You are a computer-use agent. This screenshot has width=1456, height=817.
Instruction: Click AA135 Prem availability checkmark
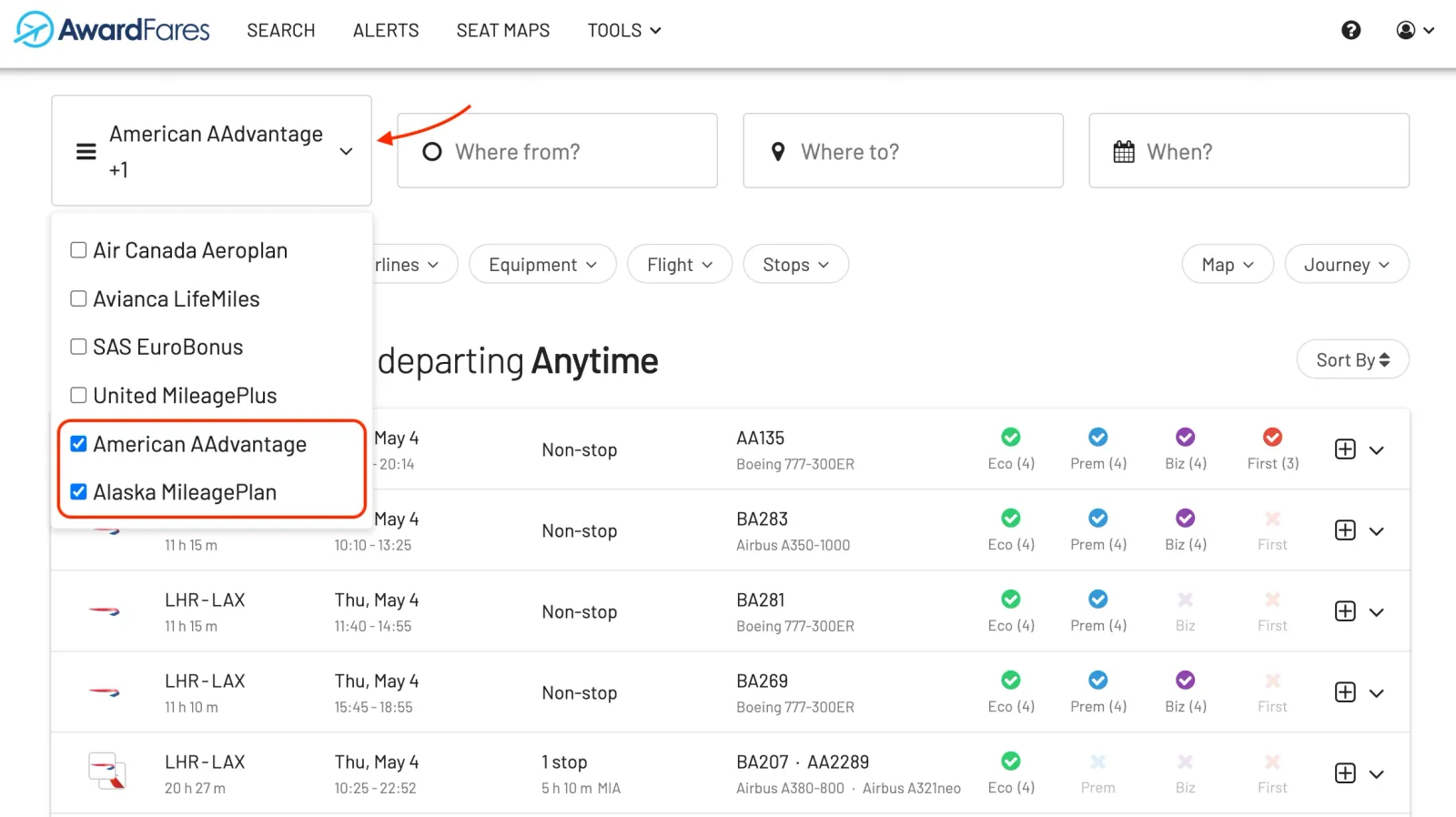[x=1098, y=437]
